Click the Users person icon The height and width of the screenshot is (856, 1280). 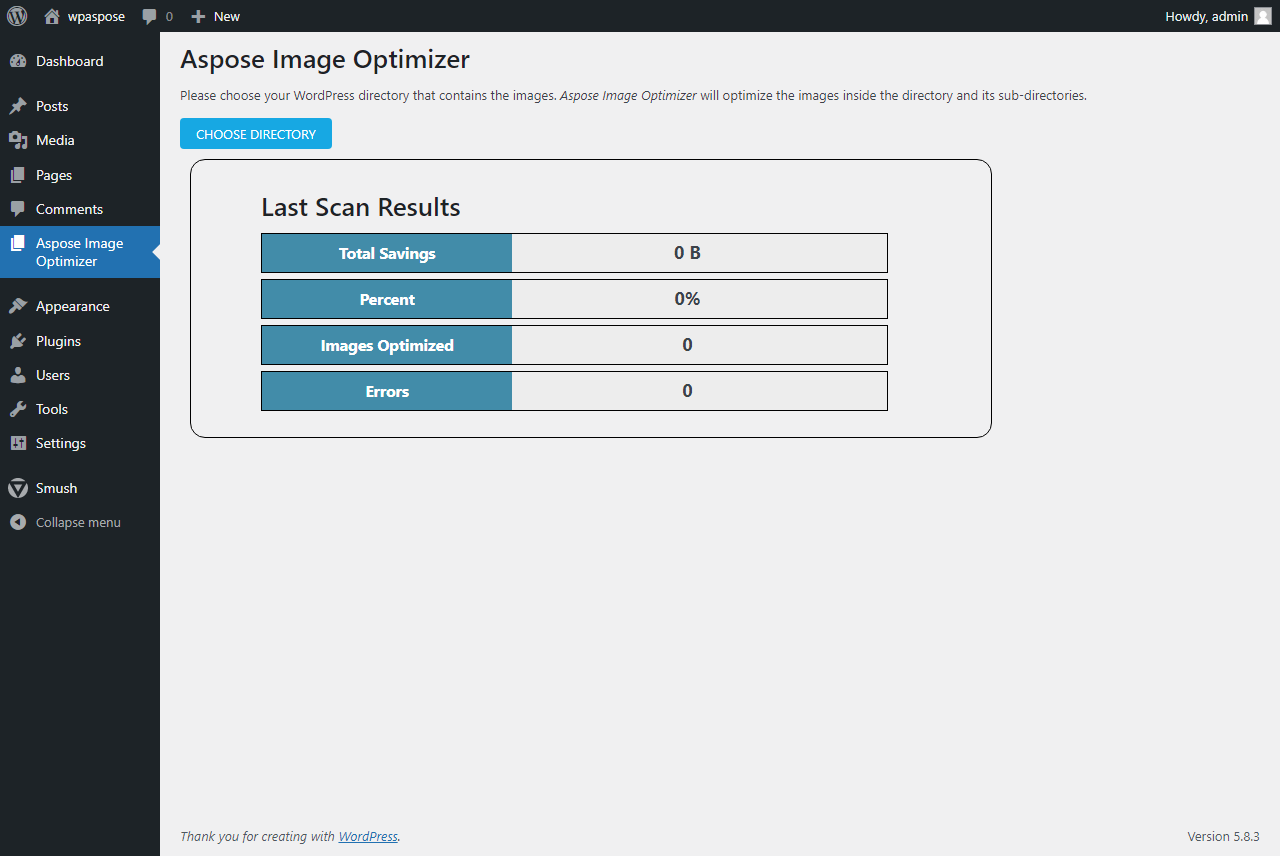pos(18,375)
